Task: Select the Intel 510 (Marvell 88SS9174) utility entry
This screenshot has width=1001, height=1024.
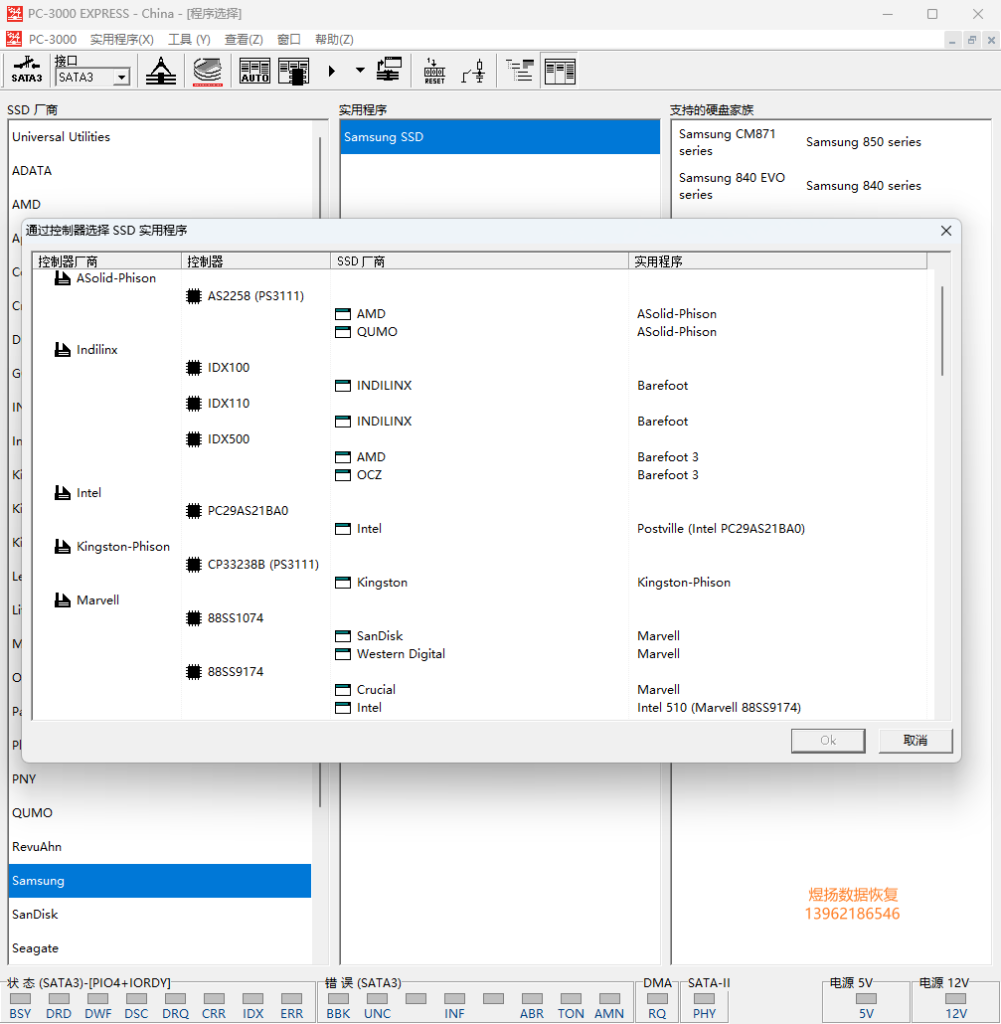Action: [719, 708]
